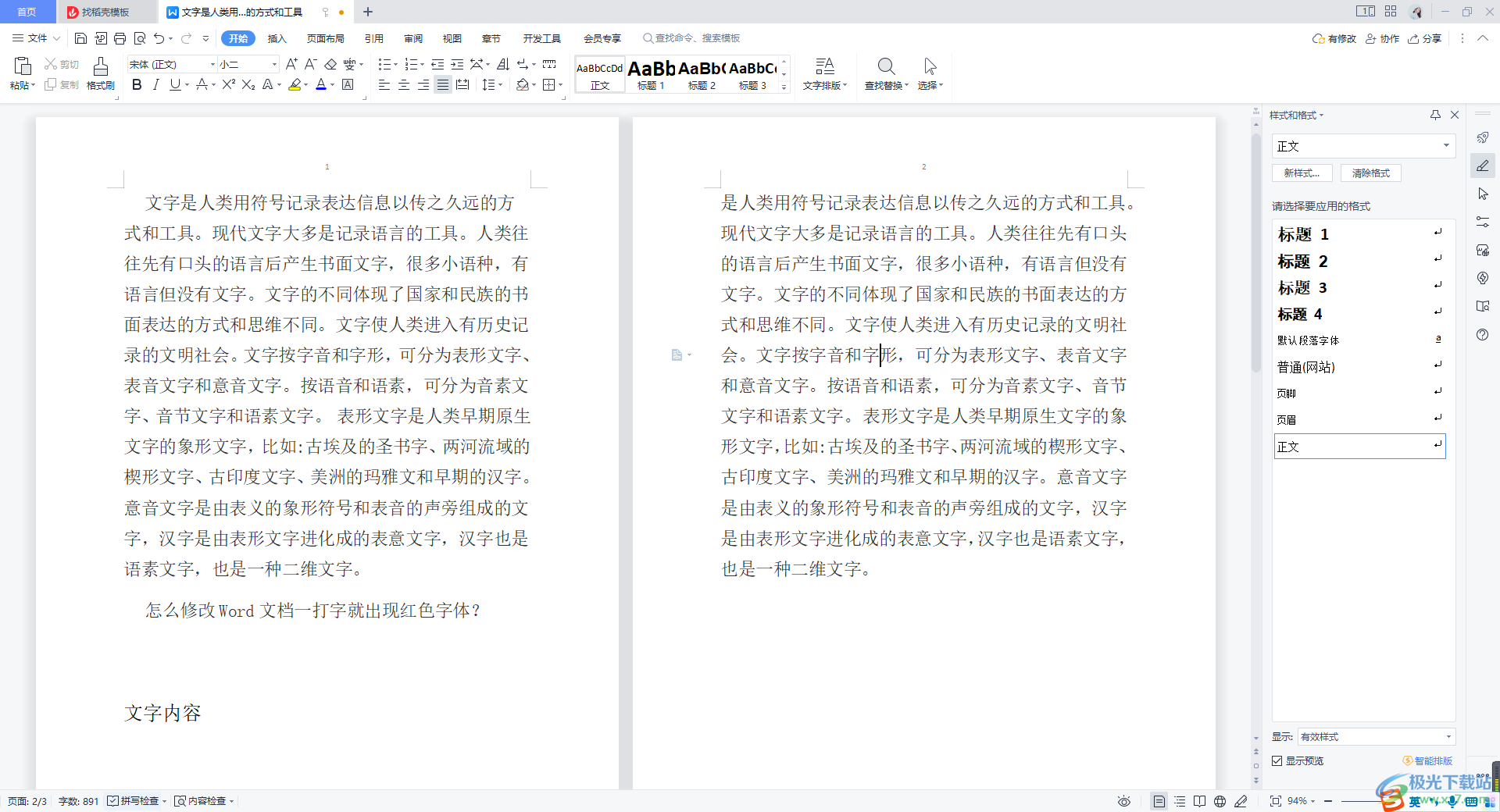Toggle Justify alignment
This screenshot has width=1500, height=812.
[x=443, y=84]
